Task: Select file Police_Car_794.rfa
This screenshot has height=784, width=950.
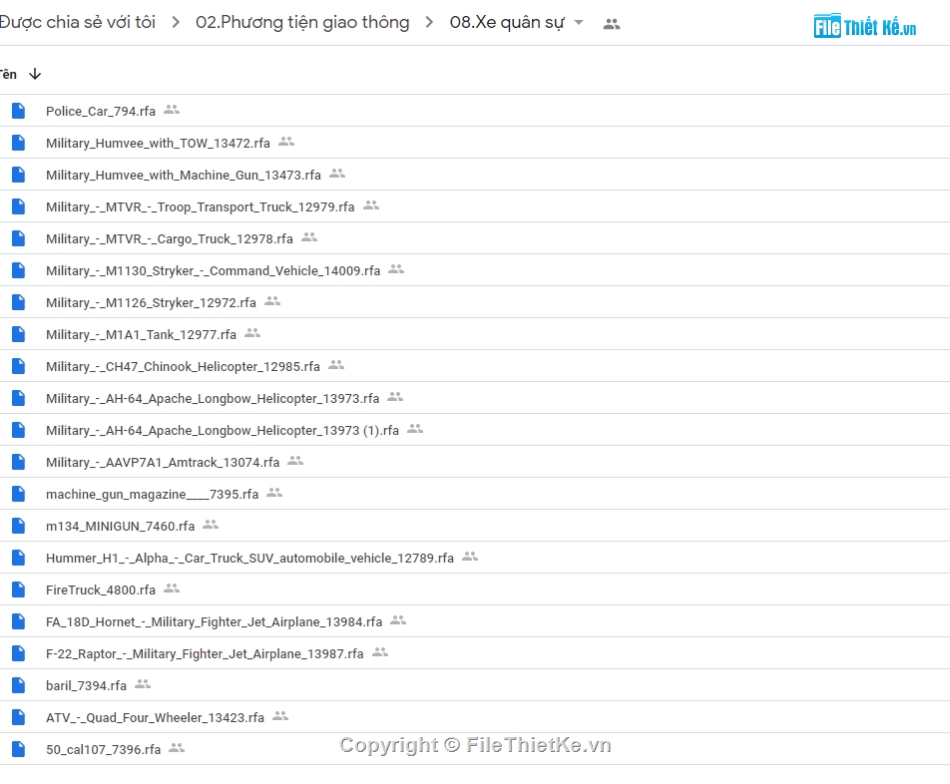Action: pos(101,111)
